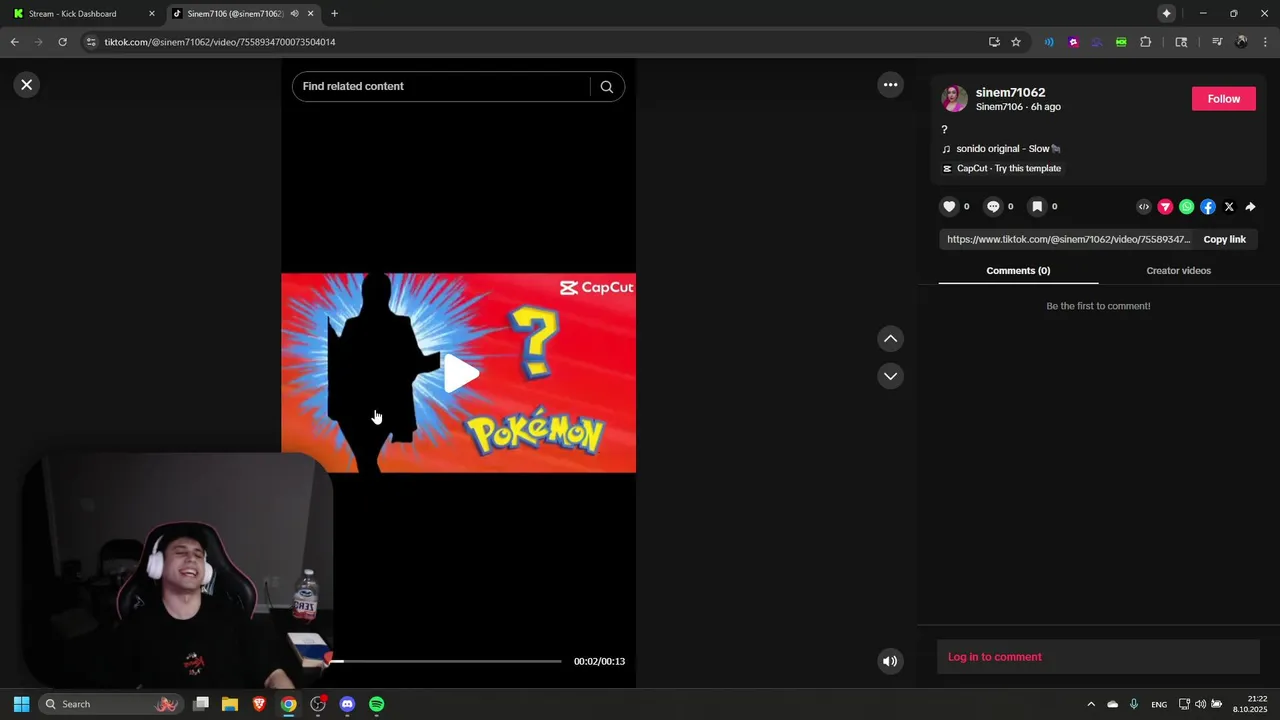Click the video progress bar
The image size is (1280, 720).
click(447, 661)
